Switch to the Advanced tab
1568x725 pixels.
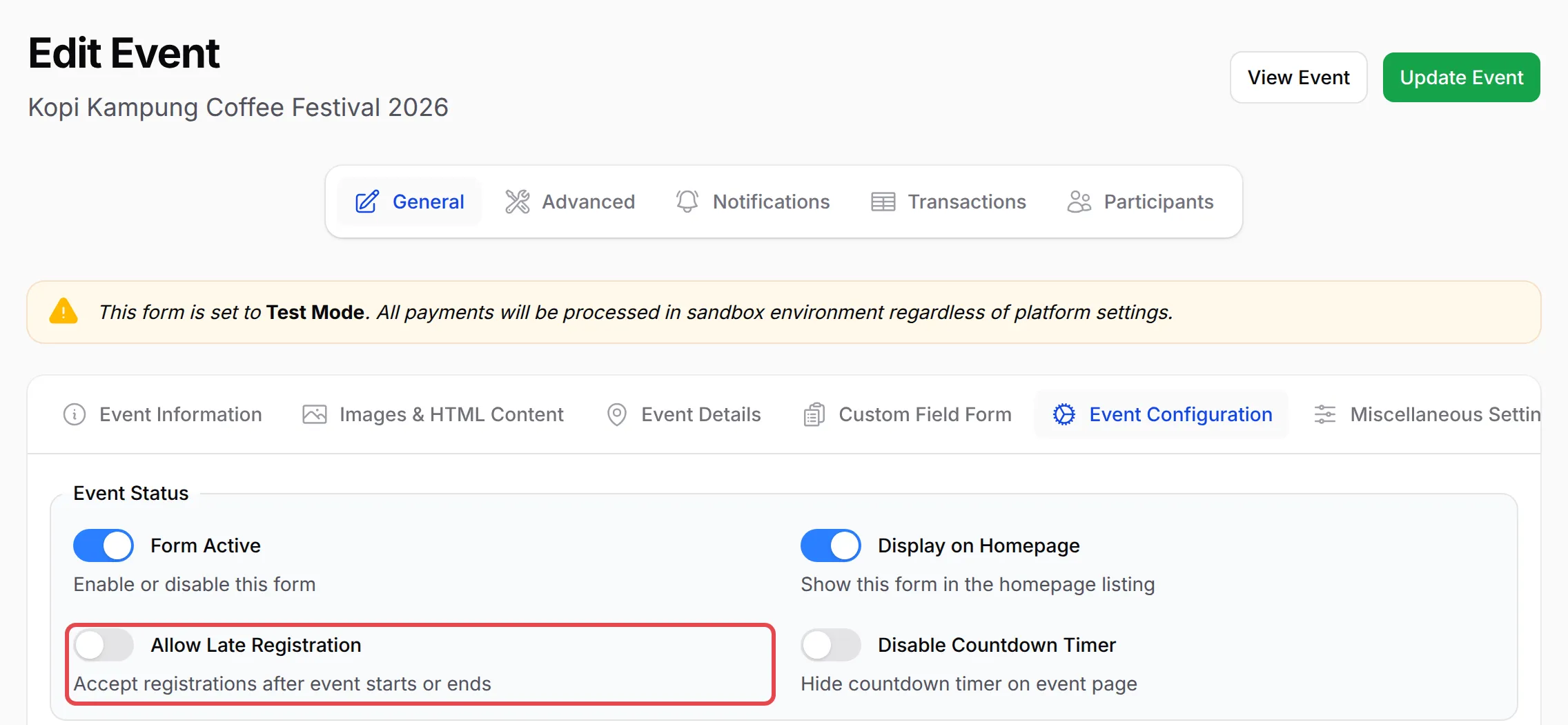570,202
